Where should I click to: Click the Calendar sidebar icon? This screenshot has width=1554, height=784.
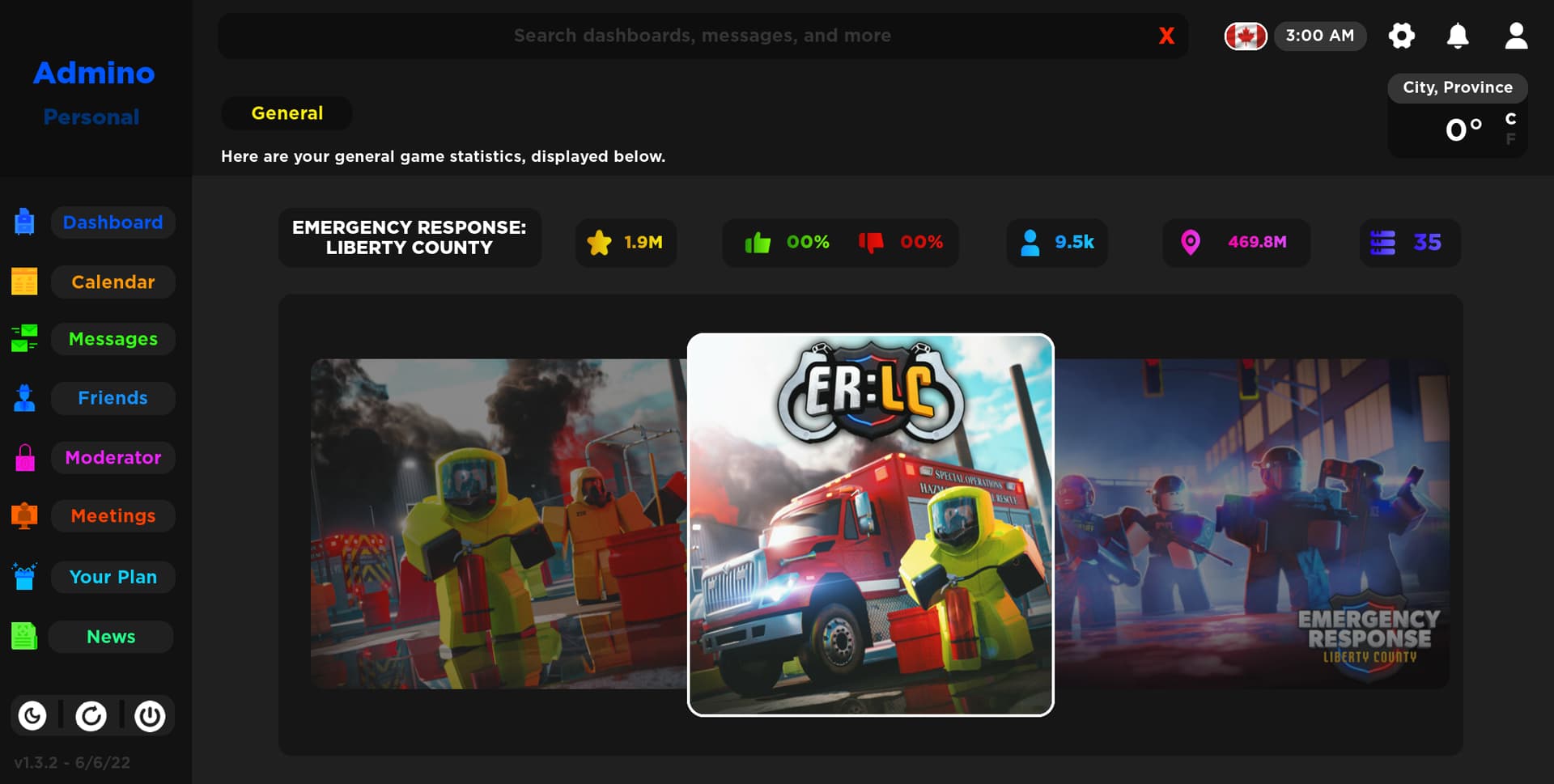24,282
